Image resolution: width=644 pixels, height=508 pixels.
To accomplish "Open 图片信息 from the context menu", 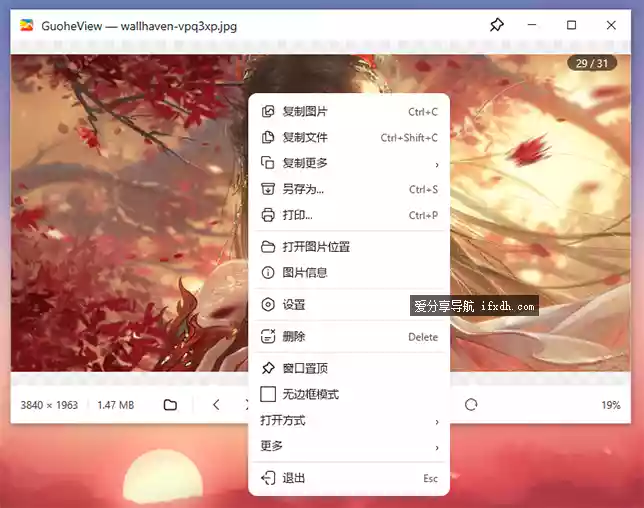I will tap(349, 273).
